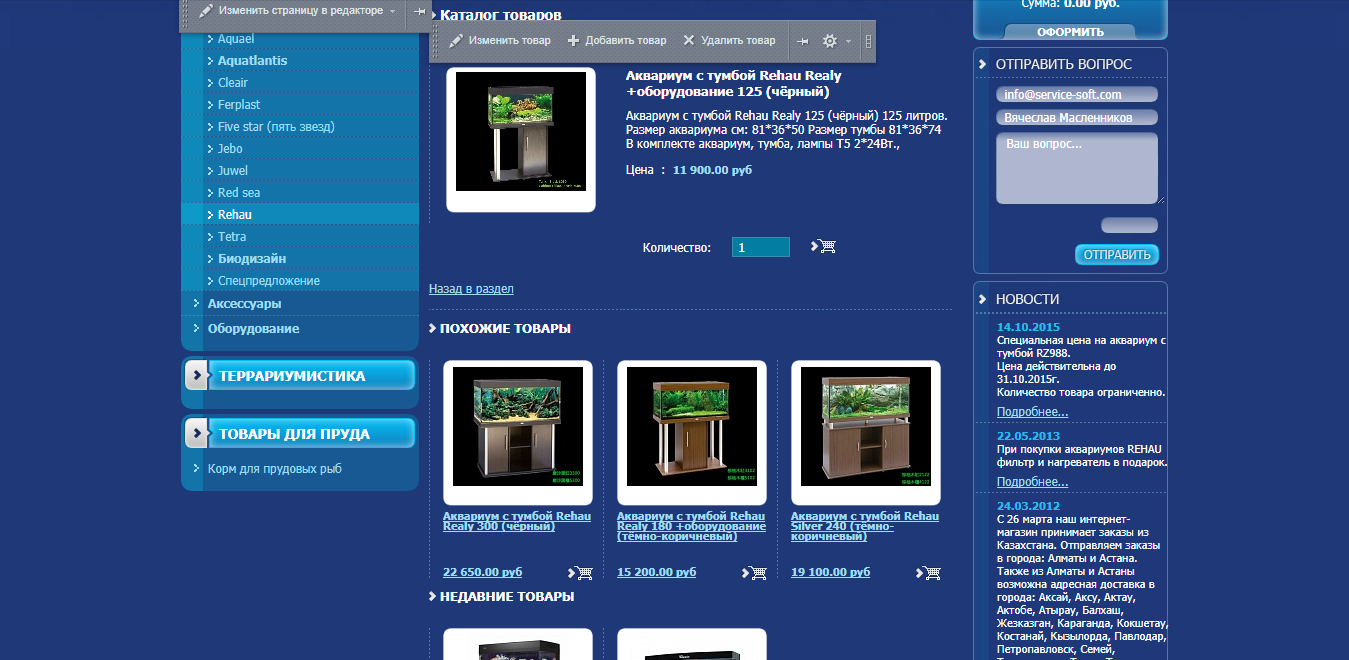Open the dropdown arrow beside the gear icon
The width and height of the screenshot is (1349, 660).
click(x=849, y=41)
